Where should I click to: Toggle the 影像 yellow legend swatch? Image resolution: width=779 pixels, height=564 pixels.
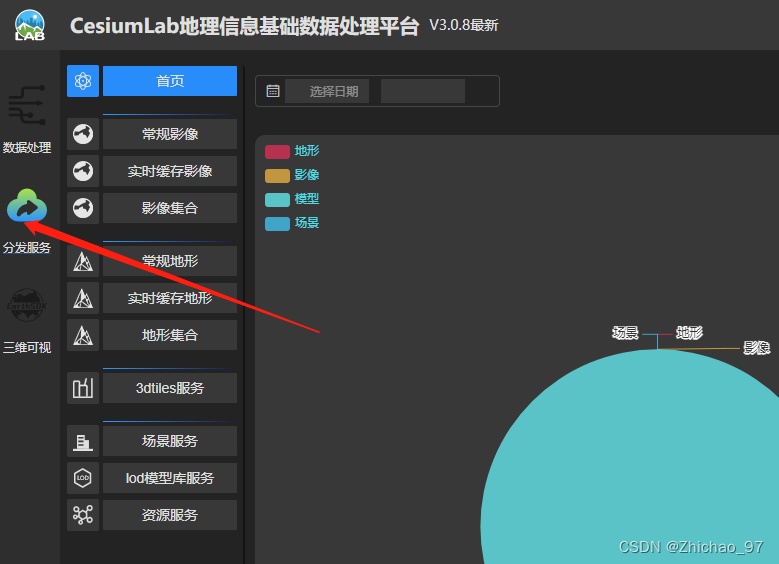coord(277,175)
